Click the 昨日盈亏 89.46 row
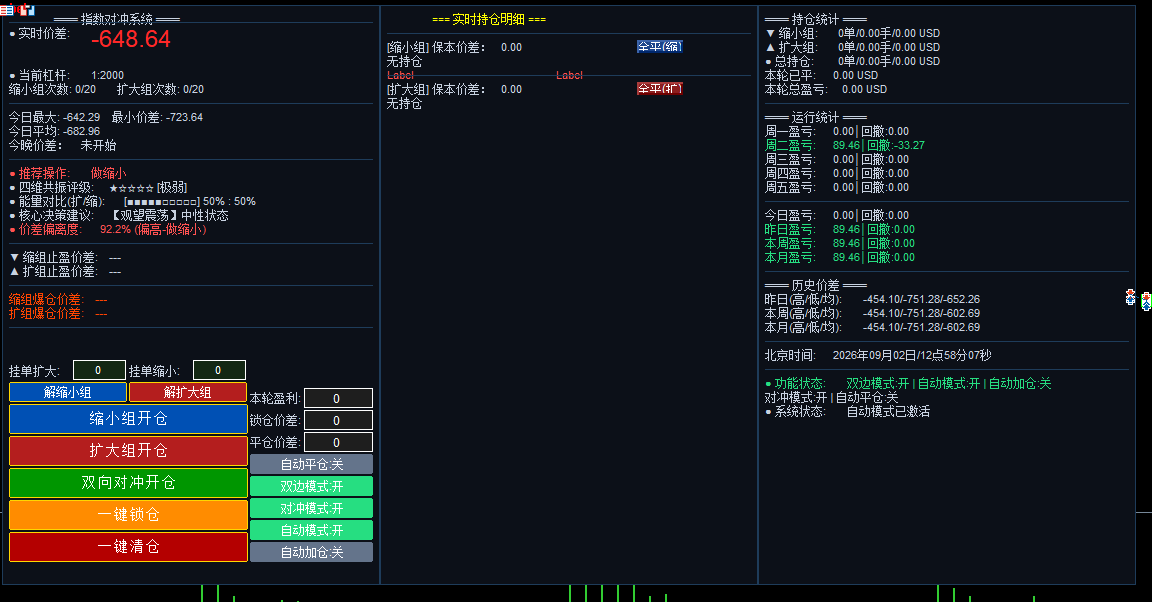Screen dimensions: 1152x602 tap(840, 229)
